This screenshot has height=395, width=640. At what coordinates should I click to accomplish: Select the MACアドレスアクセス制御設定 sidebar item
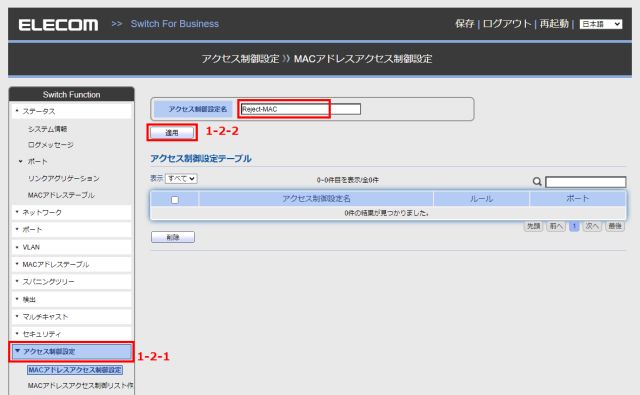tap(75, 370)
